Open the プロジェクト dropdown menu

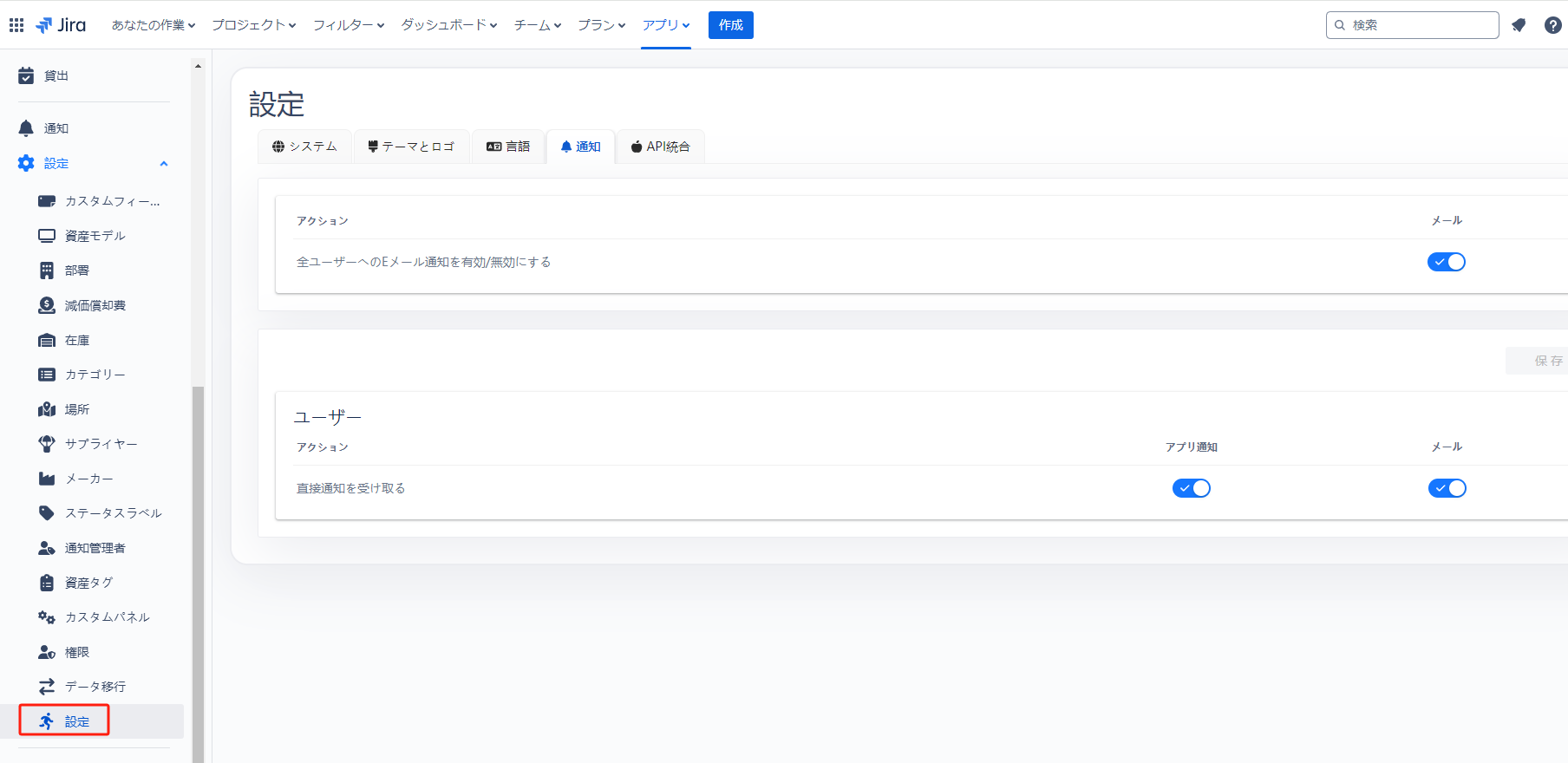click(x=253, y=25)
